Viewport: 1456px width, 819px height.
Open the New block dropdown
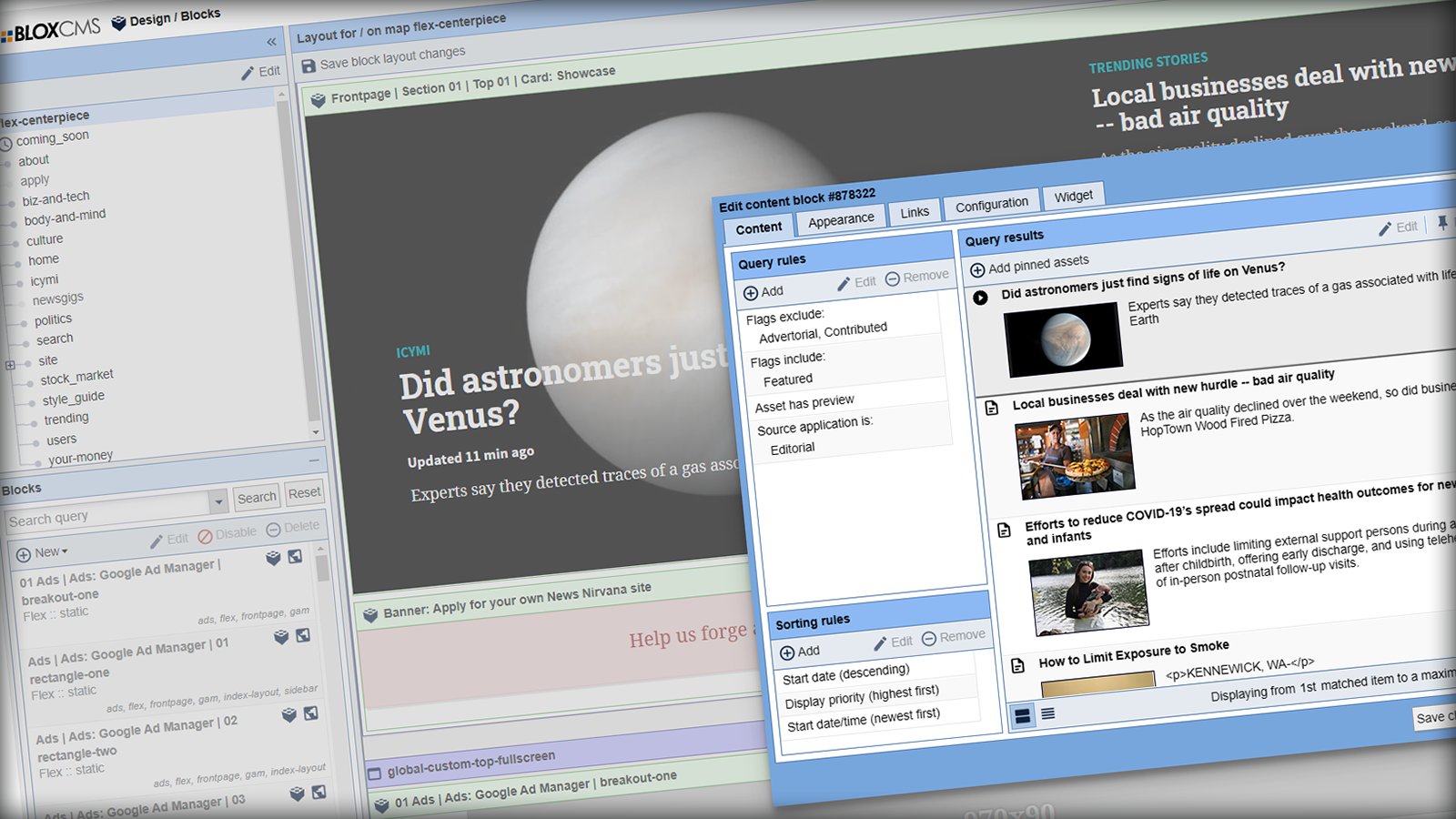[x=42, y=553]
